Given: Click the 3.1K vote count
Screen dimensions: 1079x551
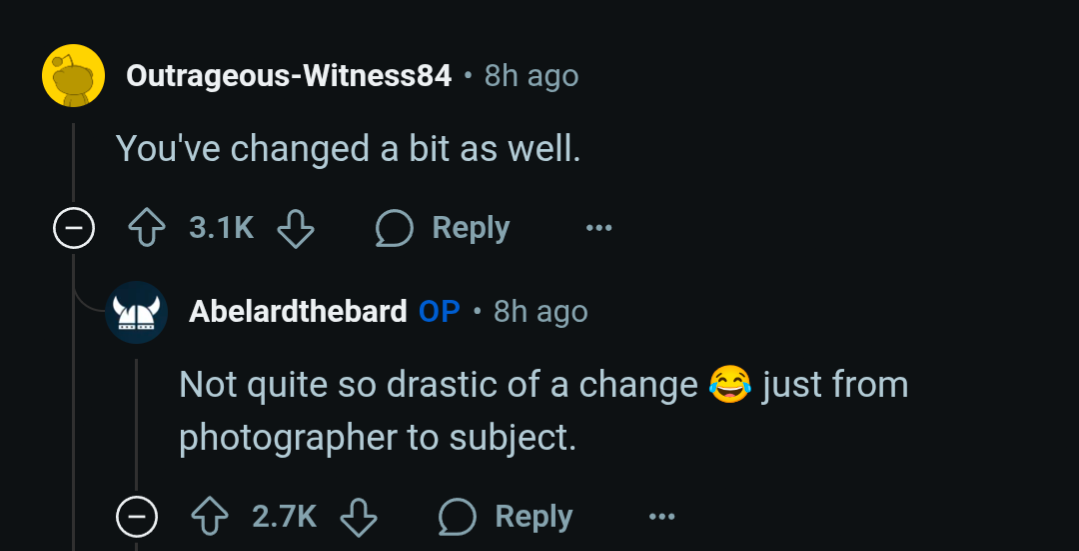Looking at the screenshot, I should coord(222,228).
